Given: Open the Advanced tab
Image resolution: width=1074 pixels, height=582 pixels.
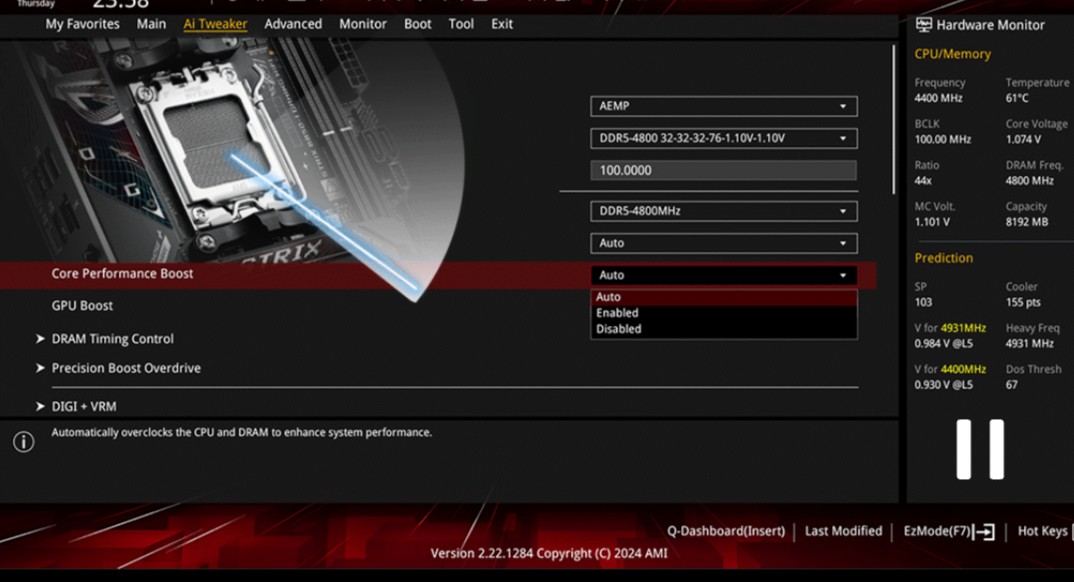Looking at the screenshot, I should click(x=293, y=24).
